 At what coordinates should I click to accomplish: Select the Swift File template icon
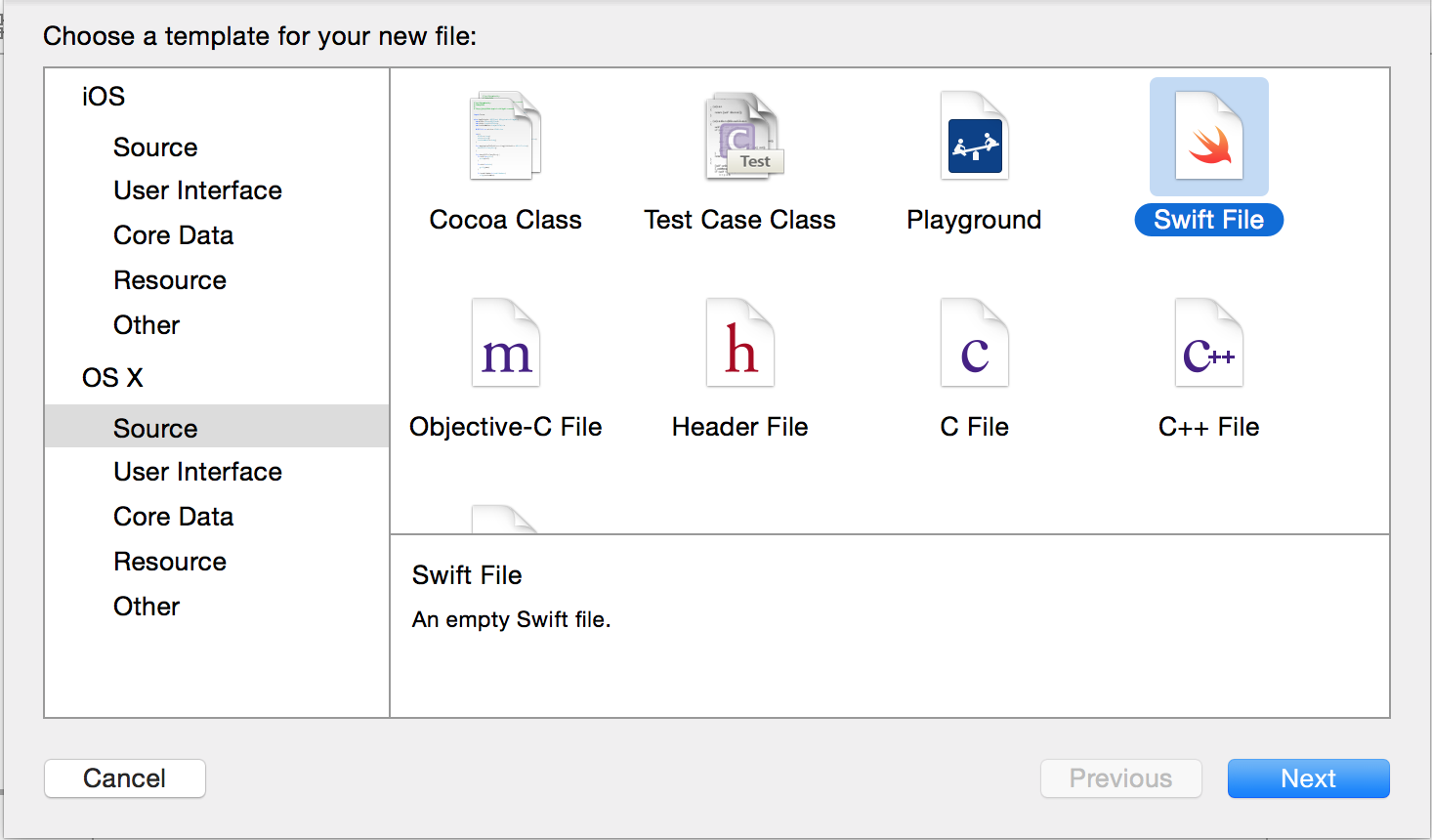tap(1208, 135)
